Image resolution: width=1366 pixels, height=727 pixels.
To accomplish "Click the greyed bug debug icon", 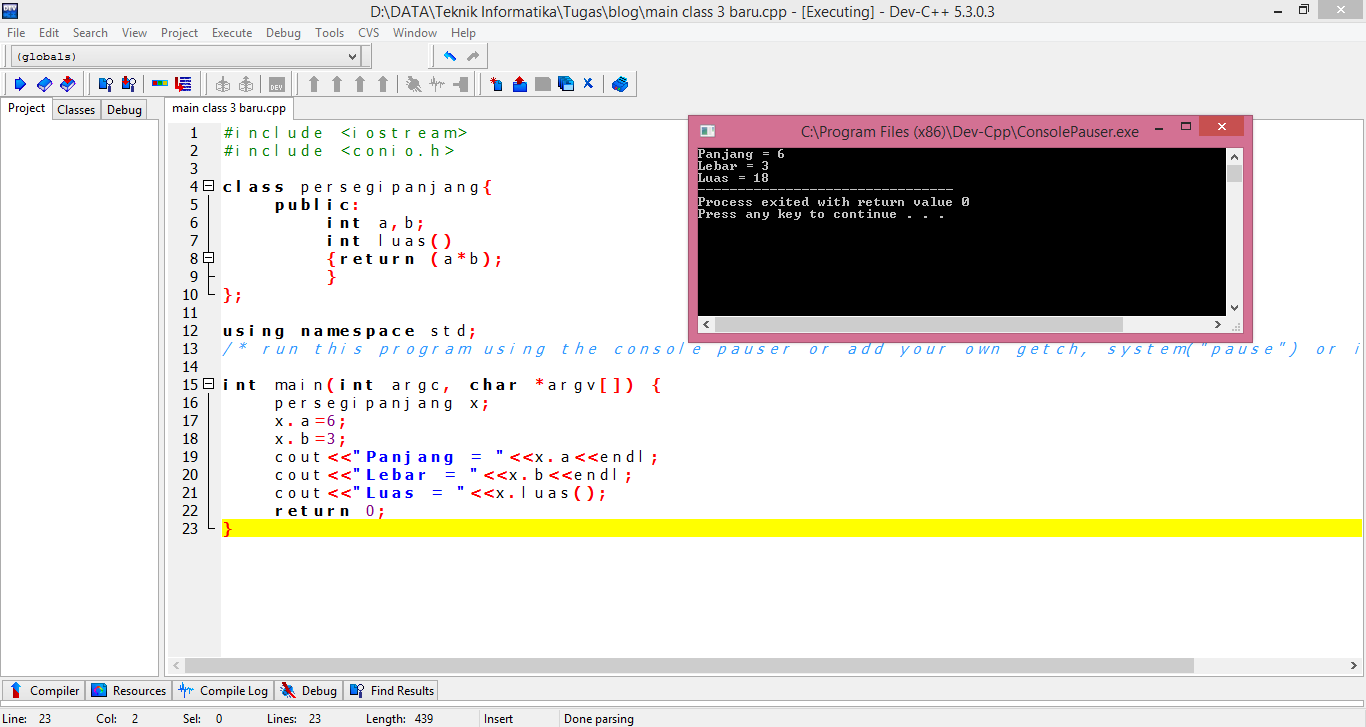I will coord(413,84).
